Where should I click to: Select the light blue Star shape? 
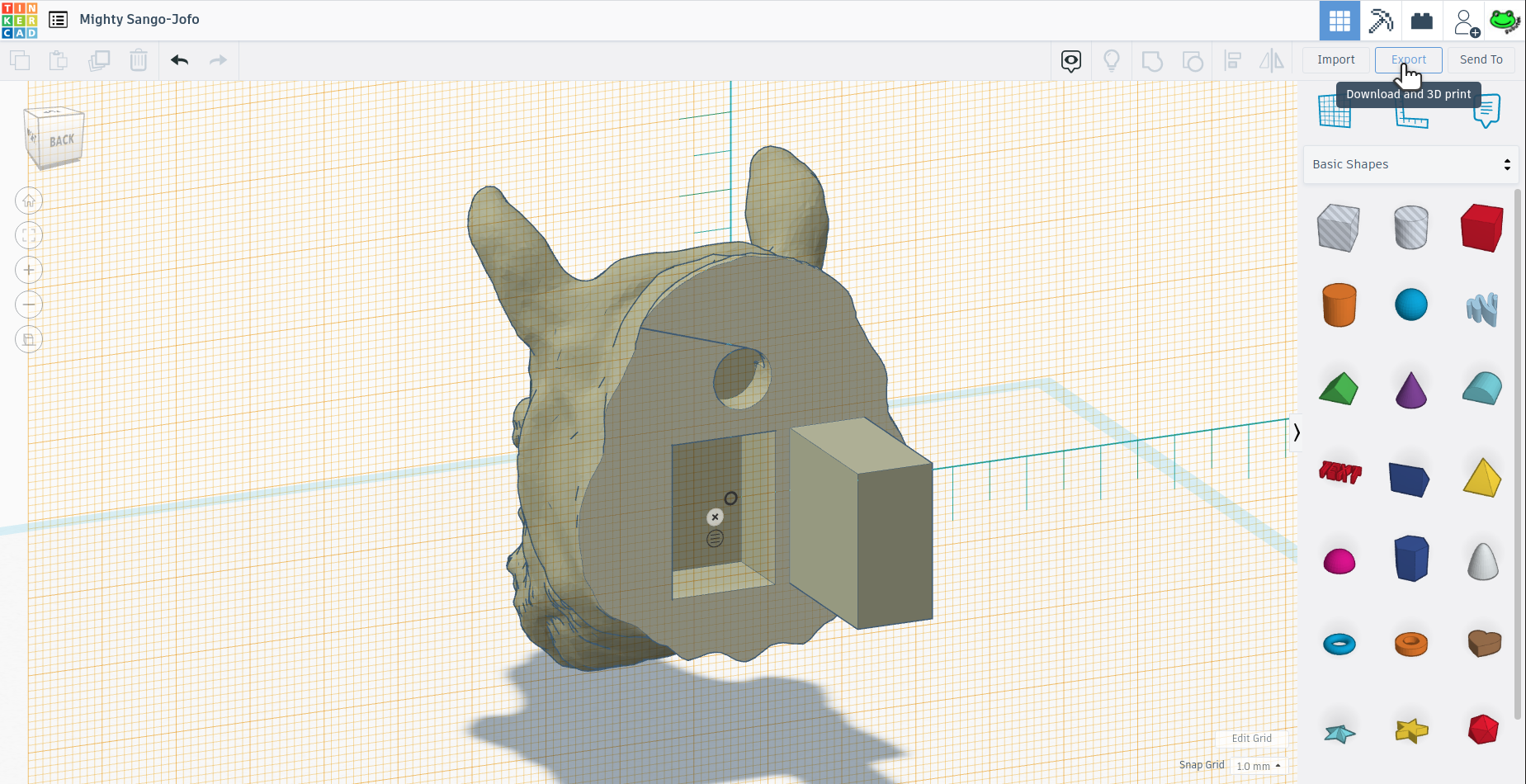1339,733
